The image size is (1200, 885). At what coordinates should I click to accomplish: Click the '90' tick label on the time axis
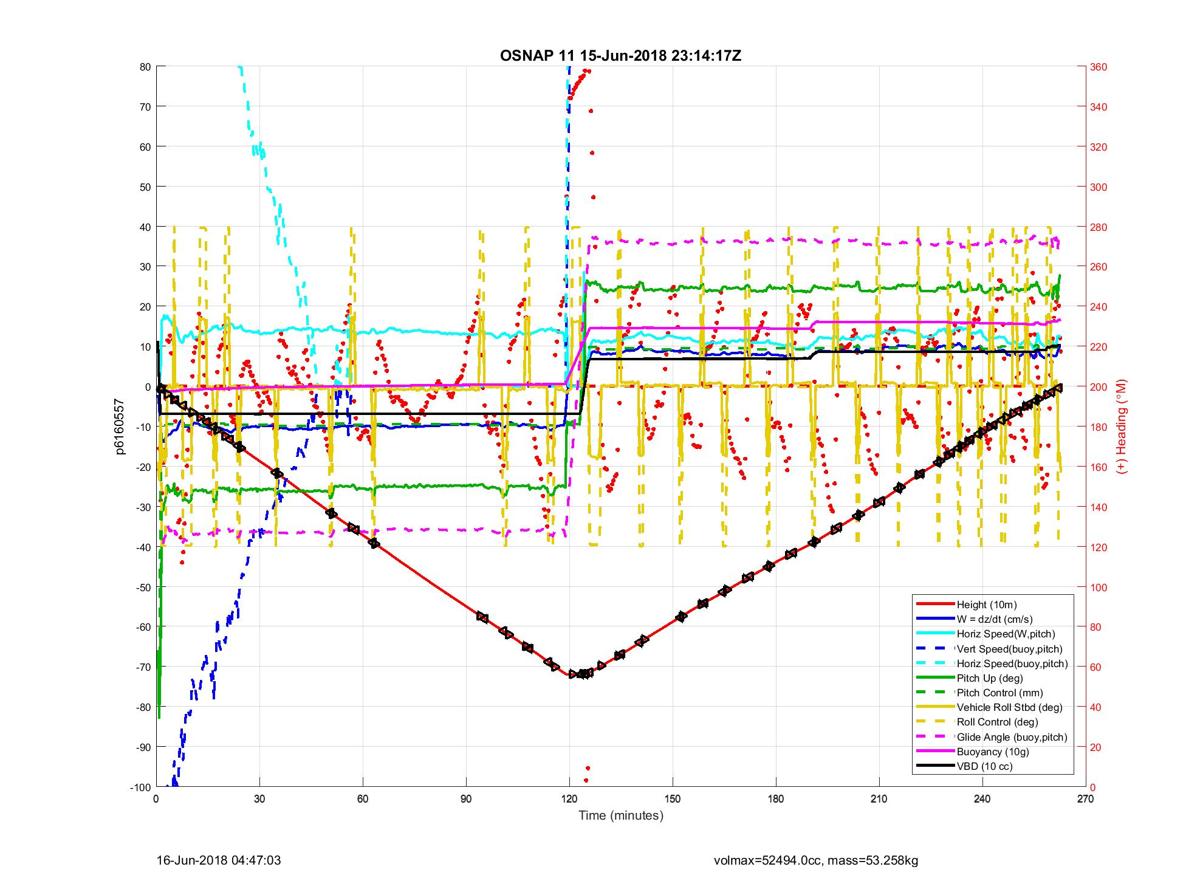pyautogui.click(x=466, y=799)
